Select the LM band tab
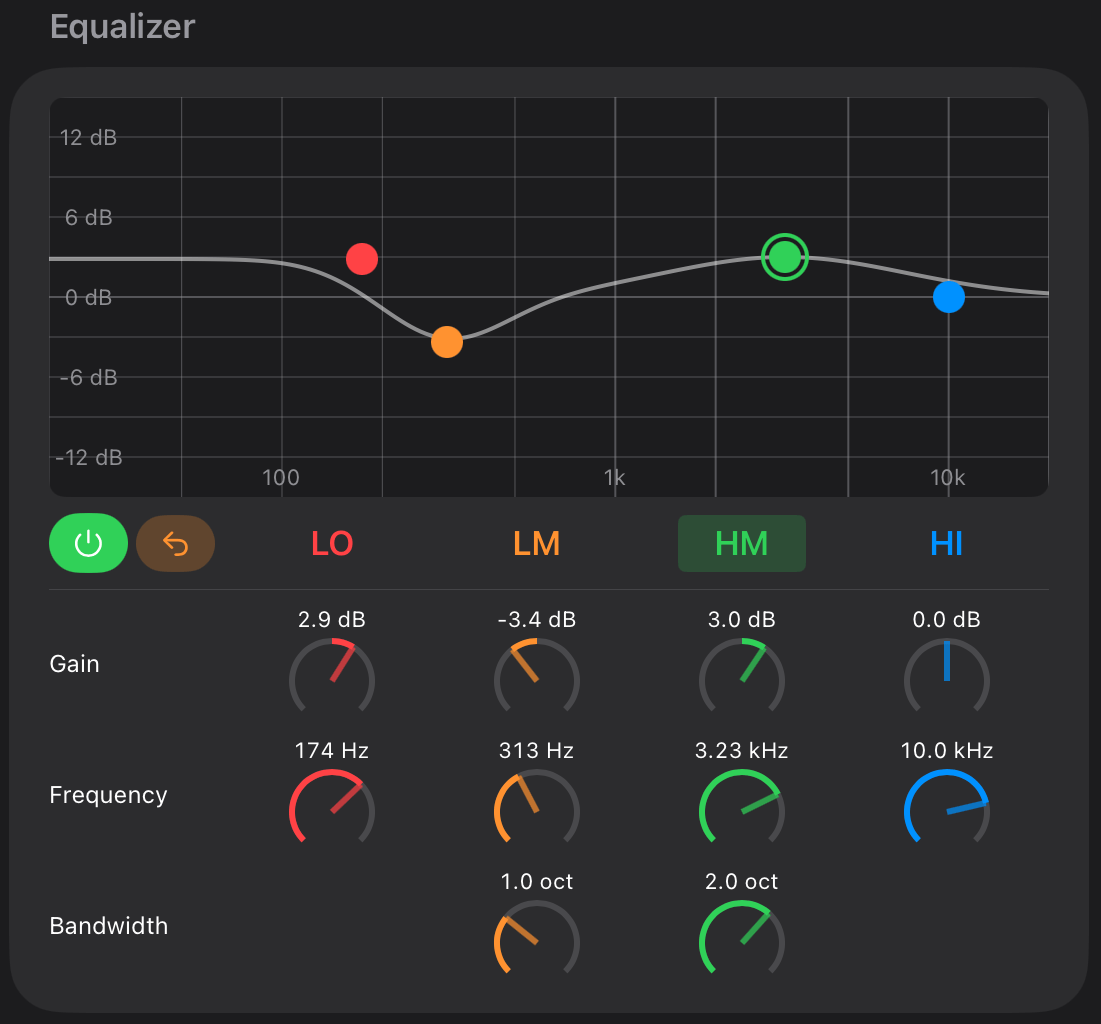This screenshot has width=1101, height=1024. pos(537,543)
